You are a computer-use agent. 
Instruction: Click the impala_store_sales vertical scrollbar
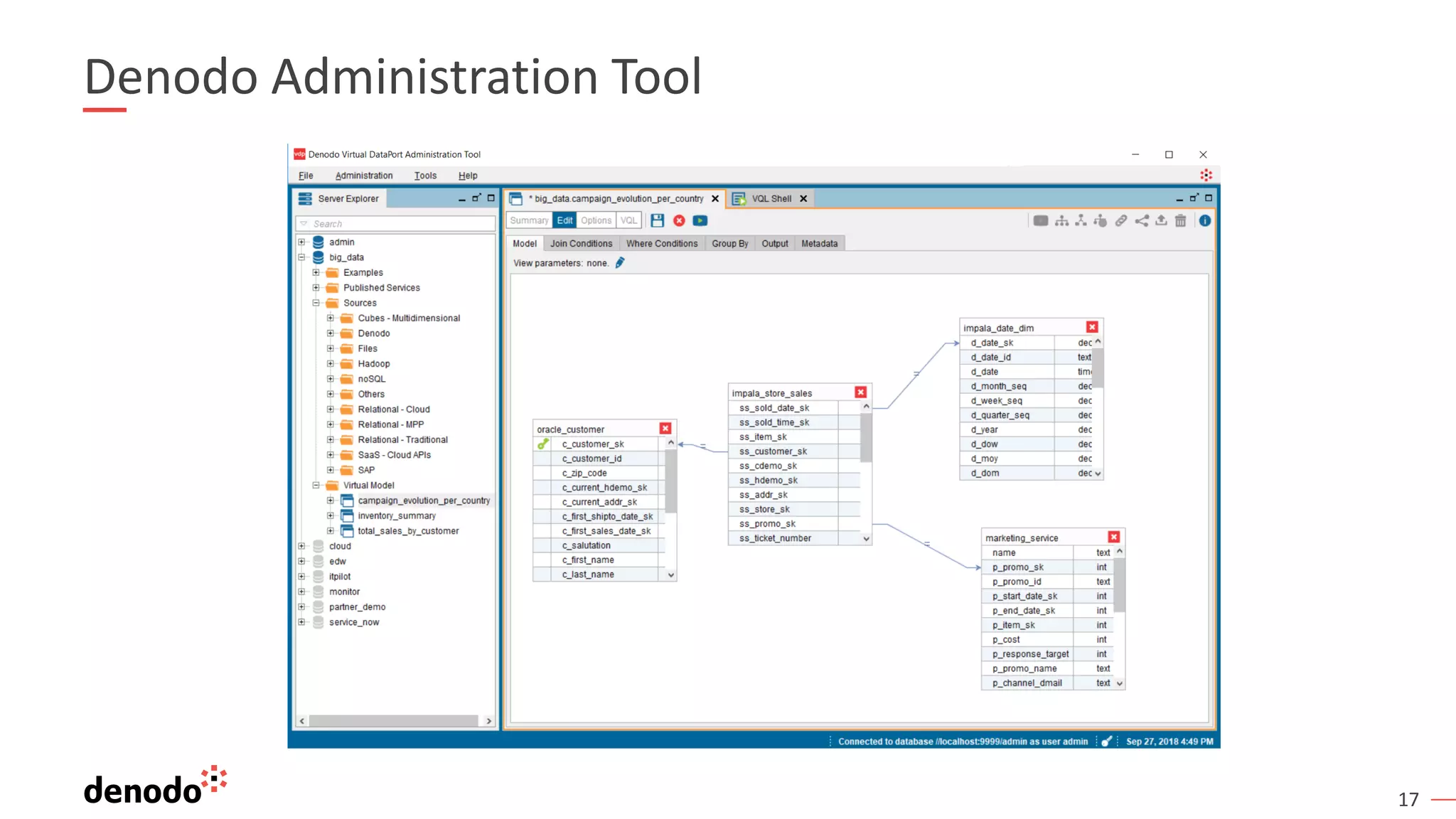point(866,439)
